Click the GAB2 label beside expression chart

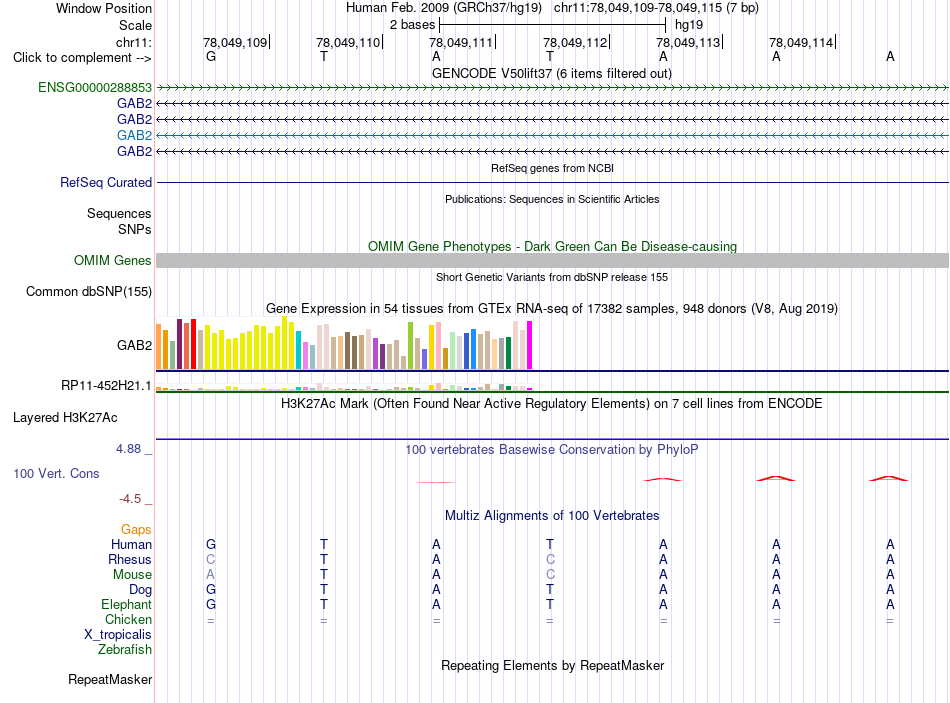[x=135, y=345]
